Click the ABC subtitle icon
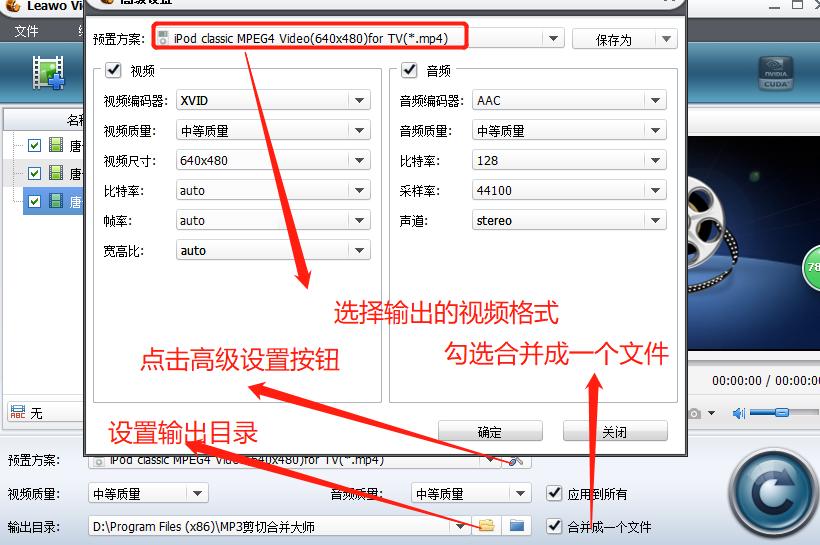 (x=17, y=412)
